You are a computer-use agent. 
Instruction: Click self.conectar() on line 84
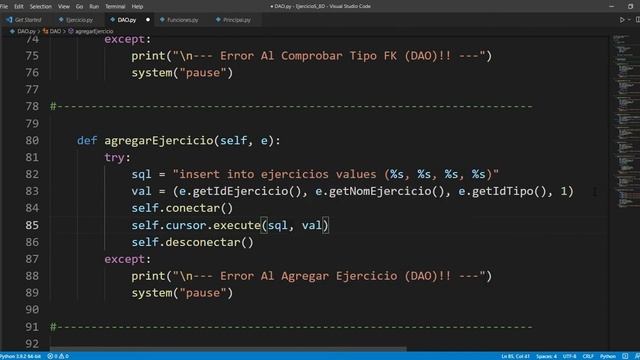tap(182, 208)
